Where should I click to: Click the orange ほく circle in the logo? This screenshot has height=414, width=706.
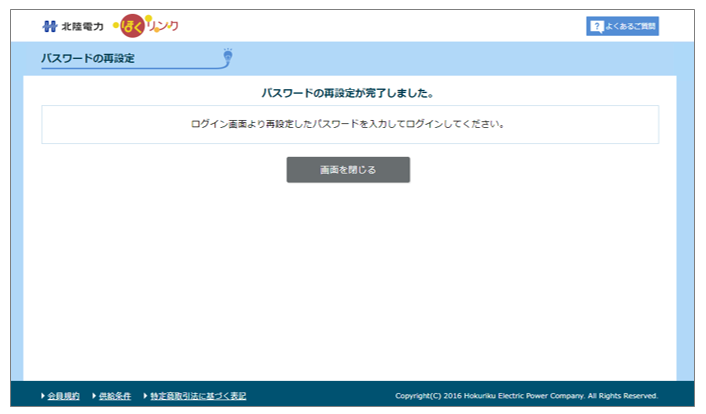click(133, 25)
